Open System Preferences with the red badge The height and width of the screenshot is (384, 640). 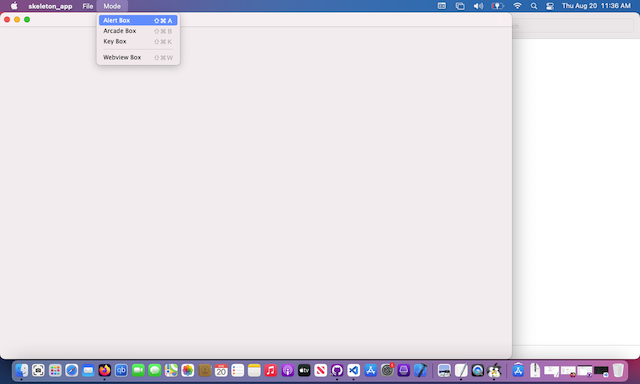click(387, 370)
